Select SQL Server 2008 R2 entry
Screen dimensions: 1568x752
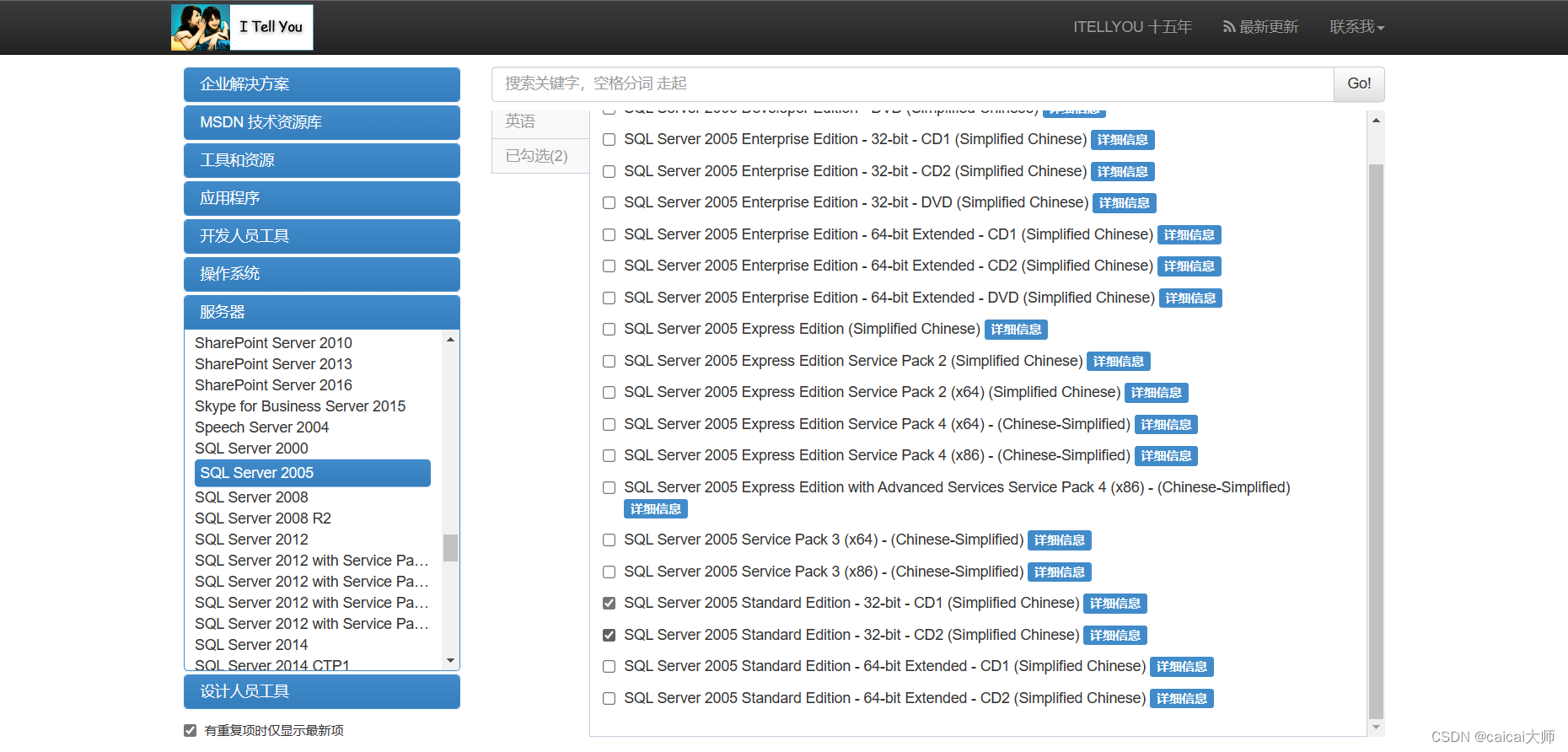[x=263, y=518]
